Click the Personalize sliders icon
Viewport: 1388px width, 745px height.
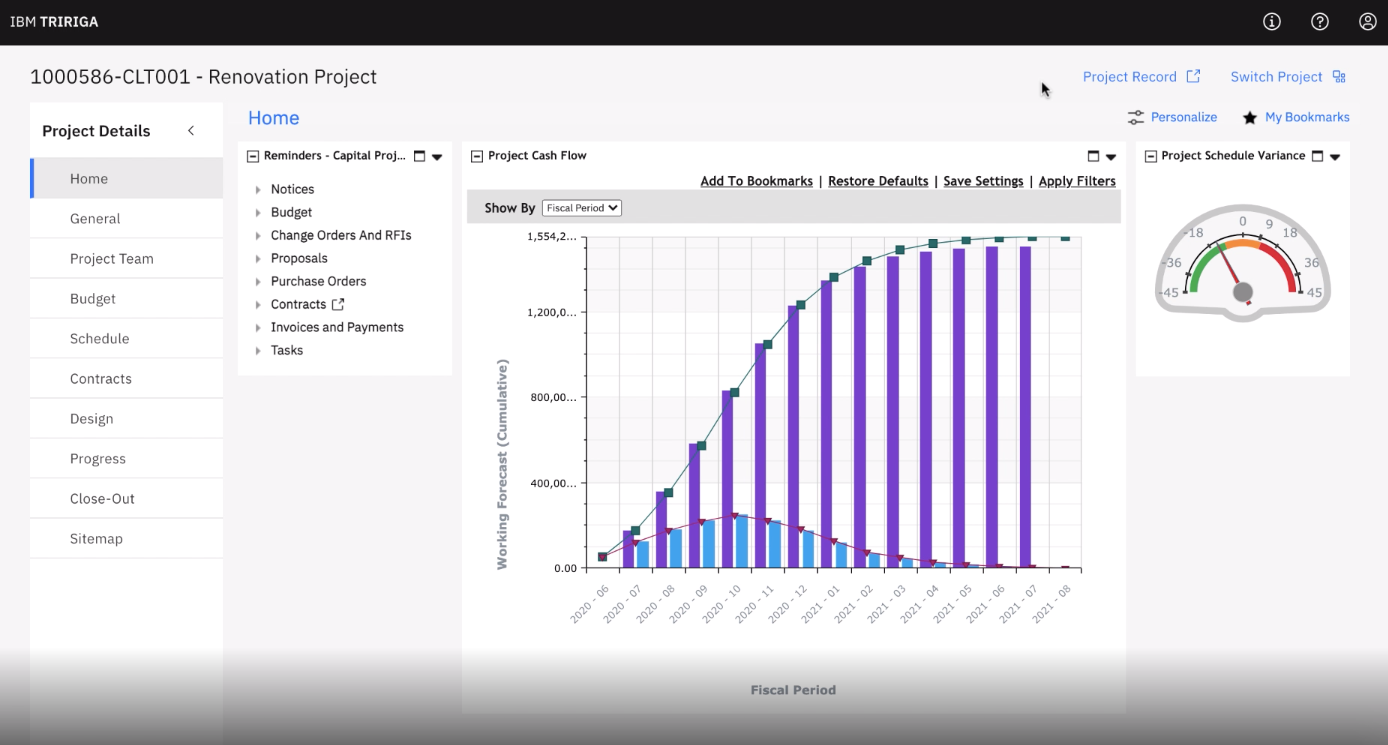click(1136, 118)
